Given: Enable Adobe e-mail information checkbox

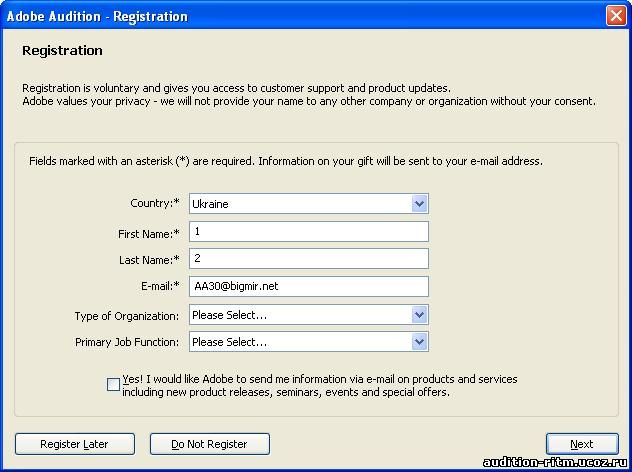Looking at the screenshot, I should (x=113, y=385).
